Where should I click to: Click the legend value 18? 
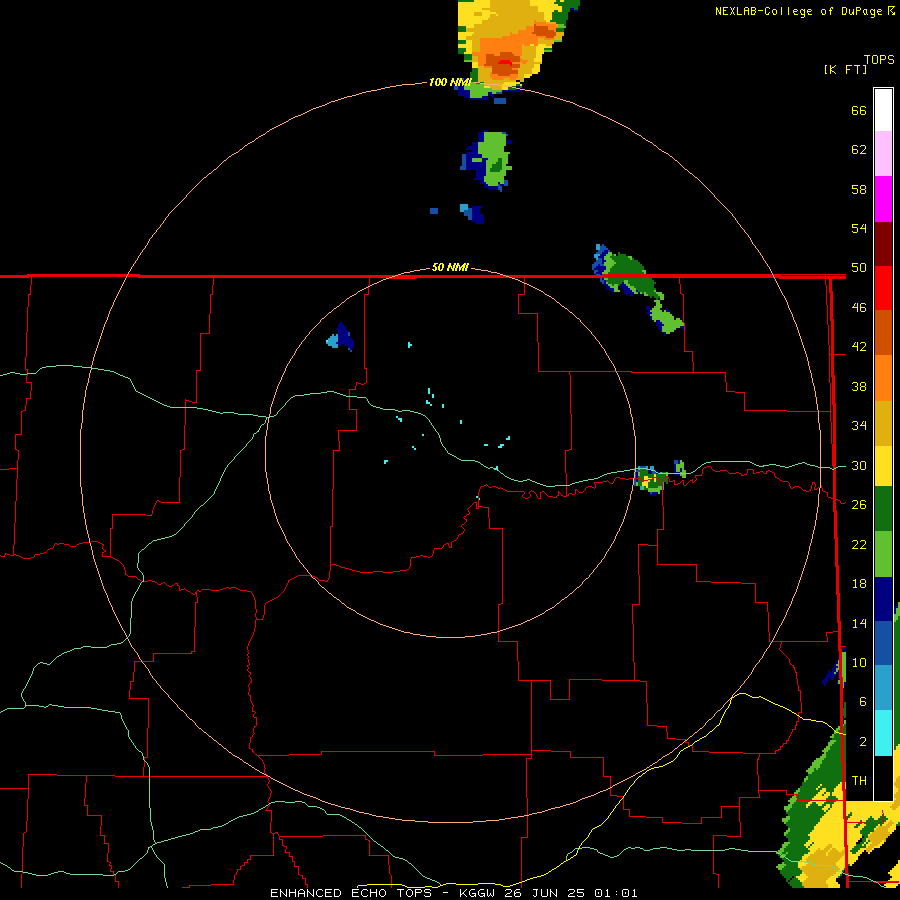coord(859,584)
